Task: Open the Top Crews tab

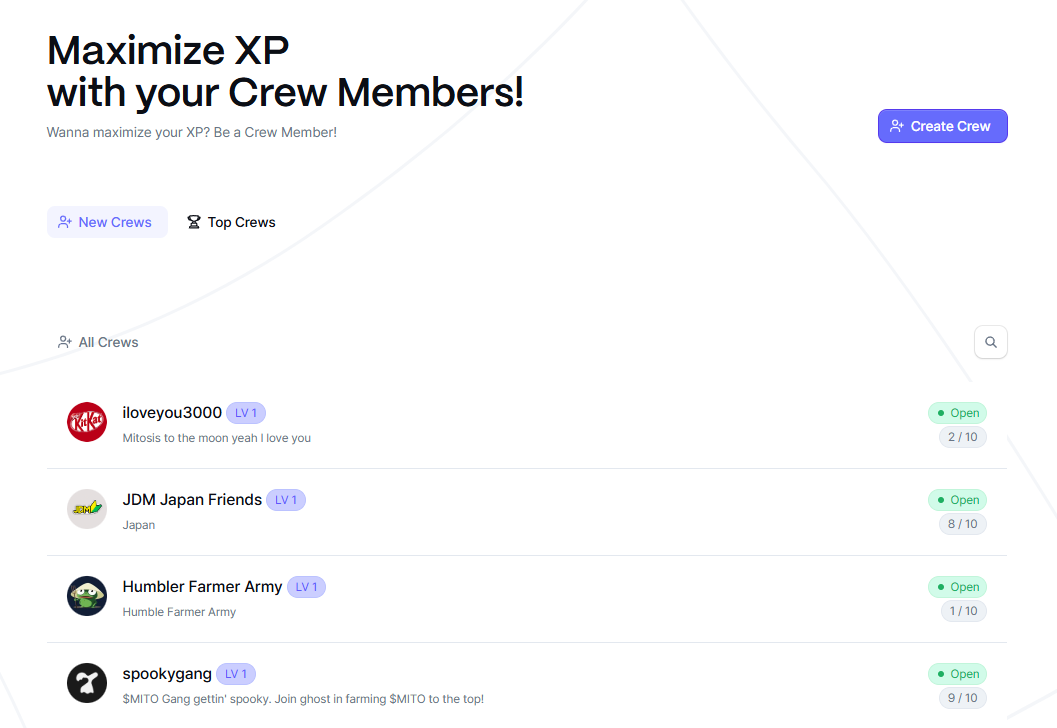Action: (231, 222)
